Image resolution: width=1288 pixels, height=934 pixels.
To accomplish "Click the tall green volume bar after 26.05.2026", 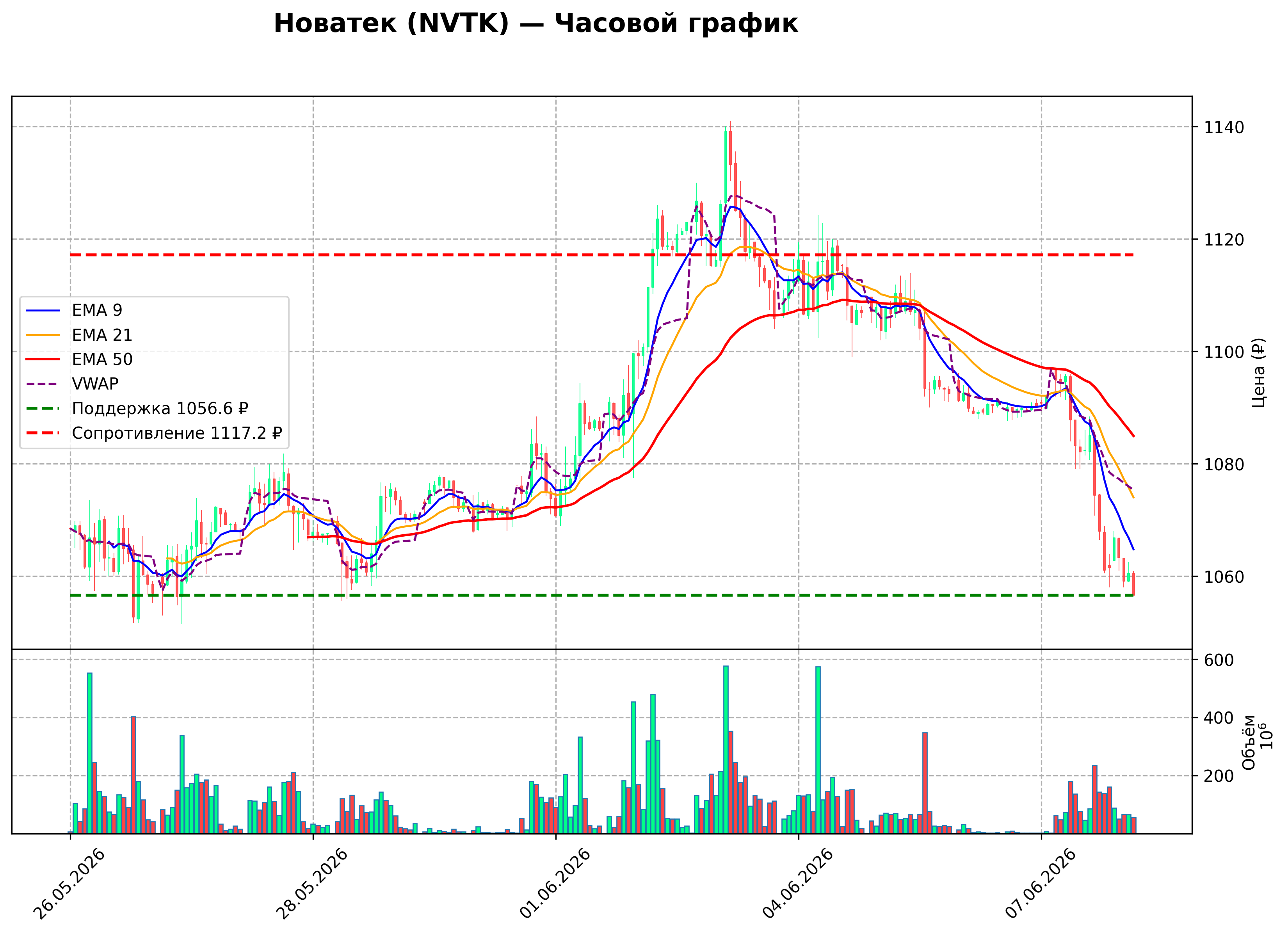I will point(90,753).
